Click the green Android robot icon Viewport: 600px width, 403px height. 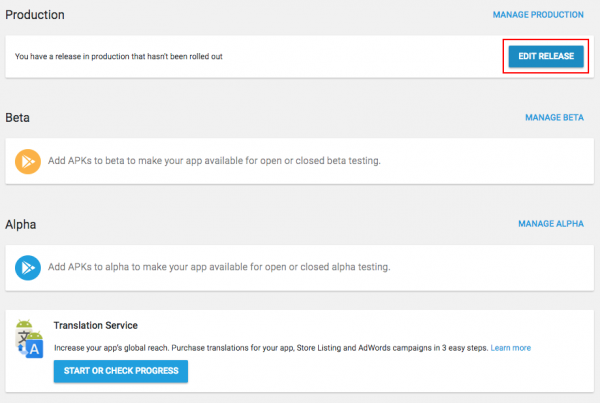(x=27, y=328)
